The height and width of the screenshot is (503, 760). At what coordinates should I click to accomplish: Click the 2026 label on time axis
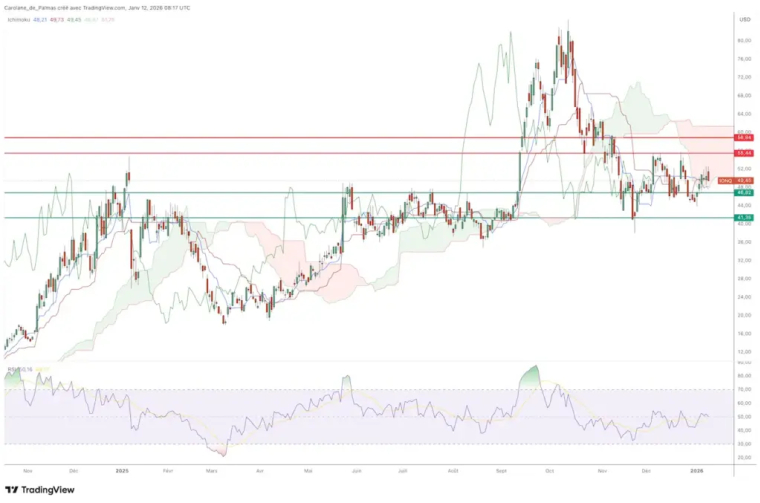click(697, 471)
